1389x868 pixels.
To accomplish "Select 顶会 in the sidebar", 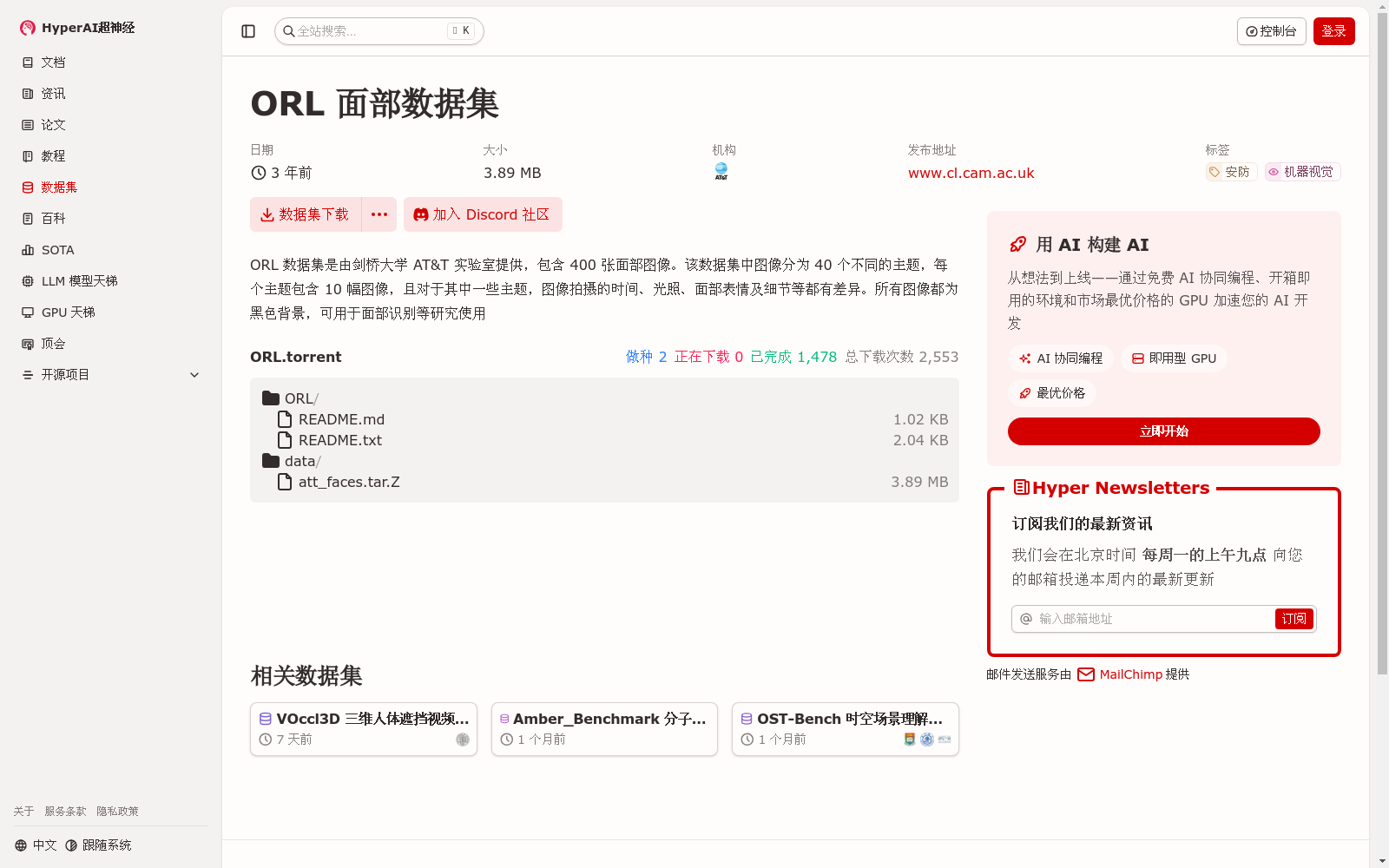I will tap(52, 343).
